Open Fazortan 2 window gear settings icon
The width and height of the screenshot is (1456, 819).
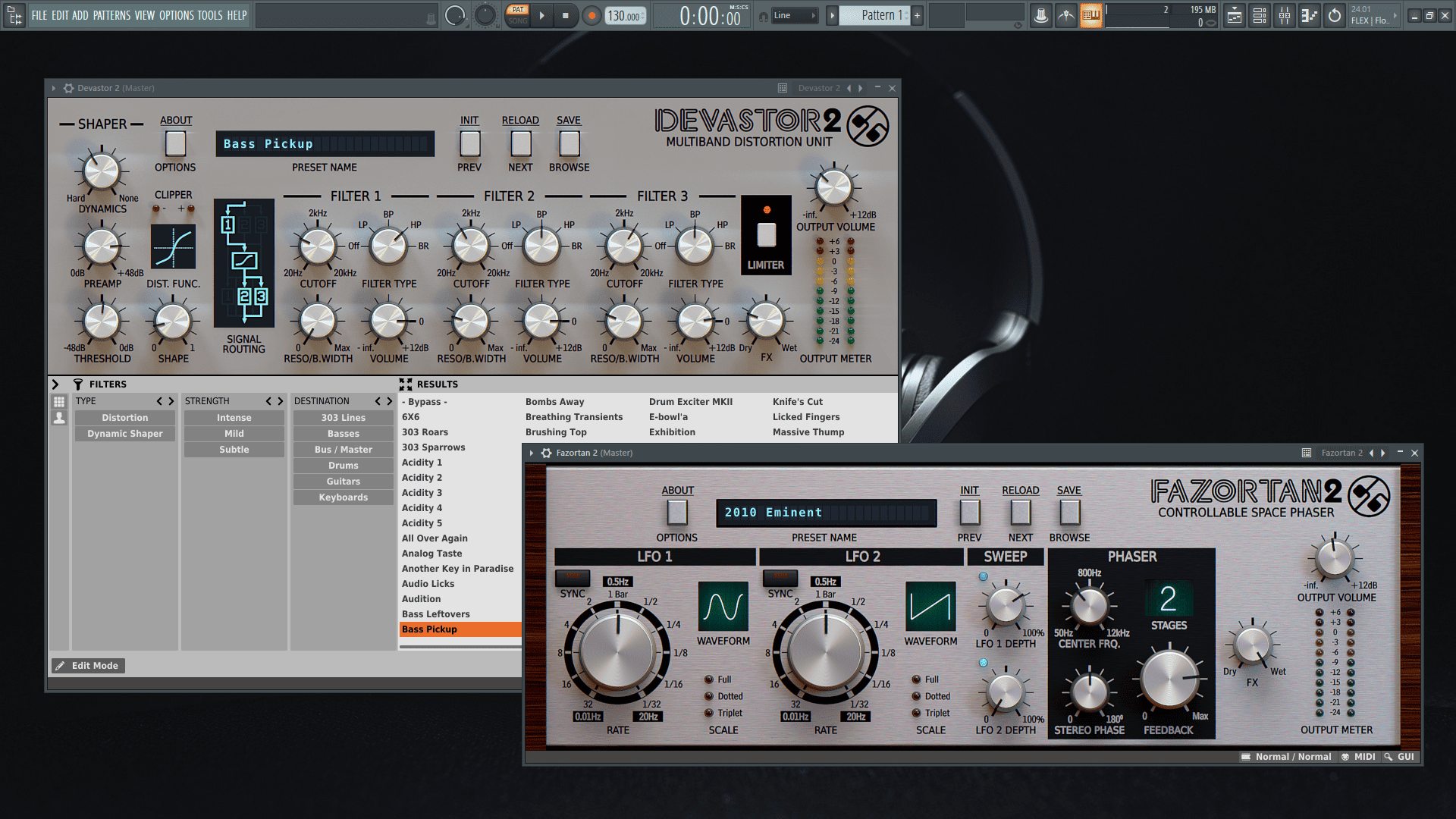546,453
